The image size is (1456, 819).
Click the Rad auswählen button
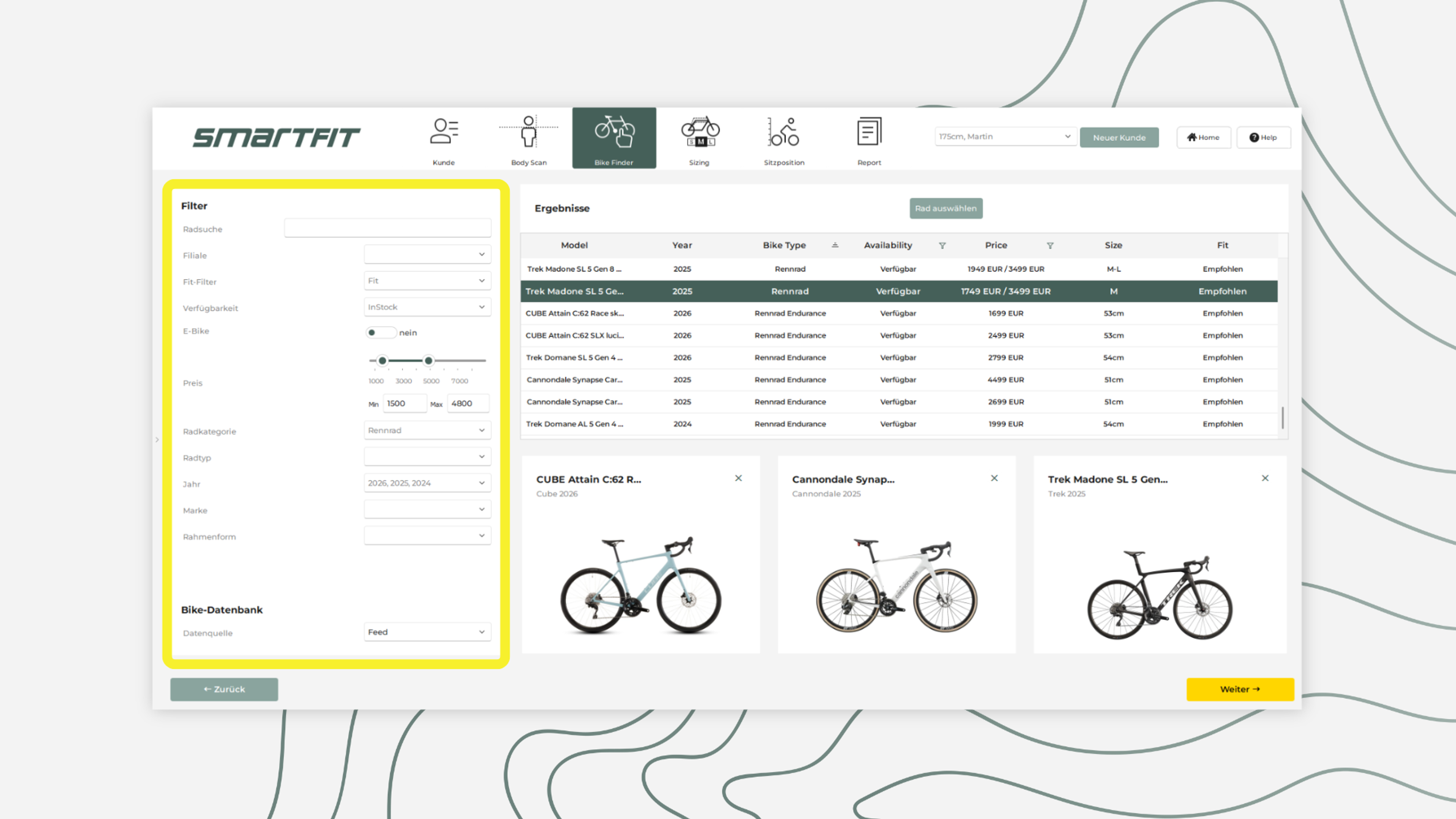click(x=946, y=208)
